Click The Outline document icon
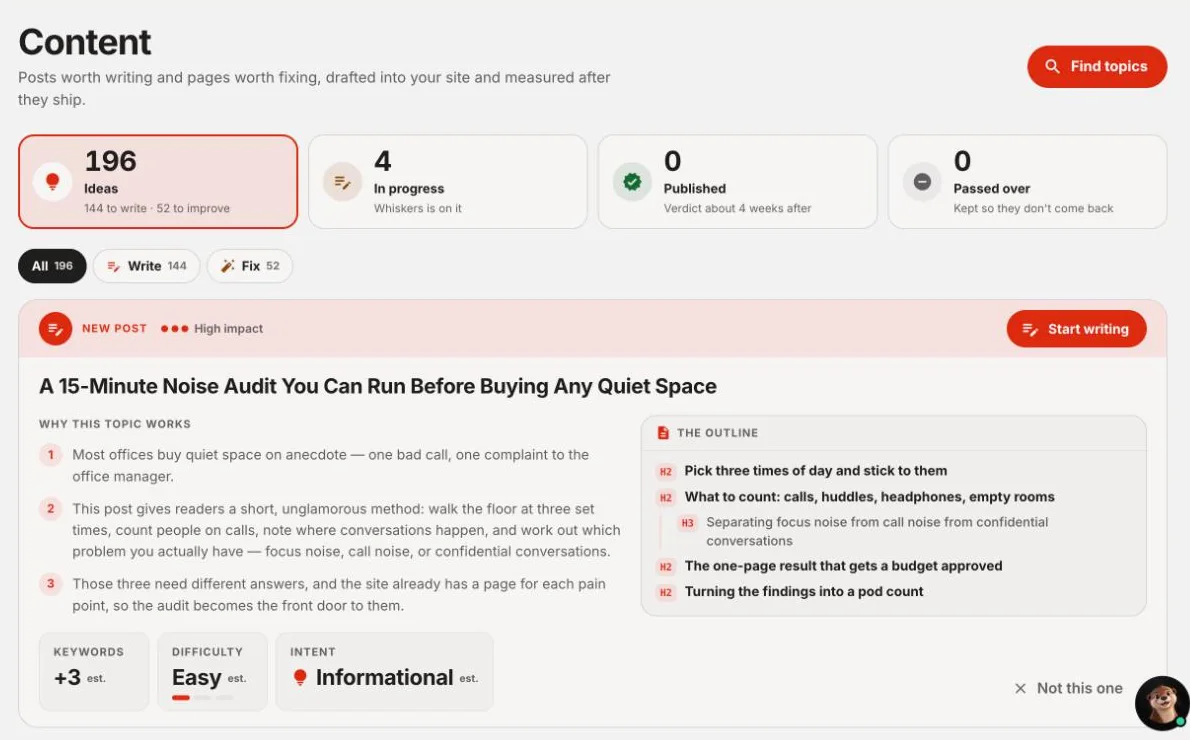Viewport: 1190px width, 740px height. point(663,433)
